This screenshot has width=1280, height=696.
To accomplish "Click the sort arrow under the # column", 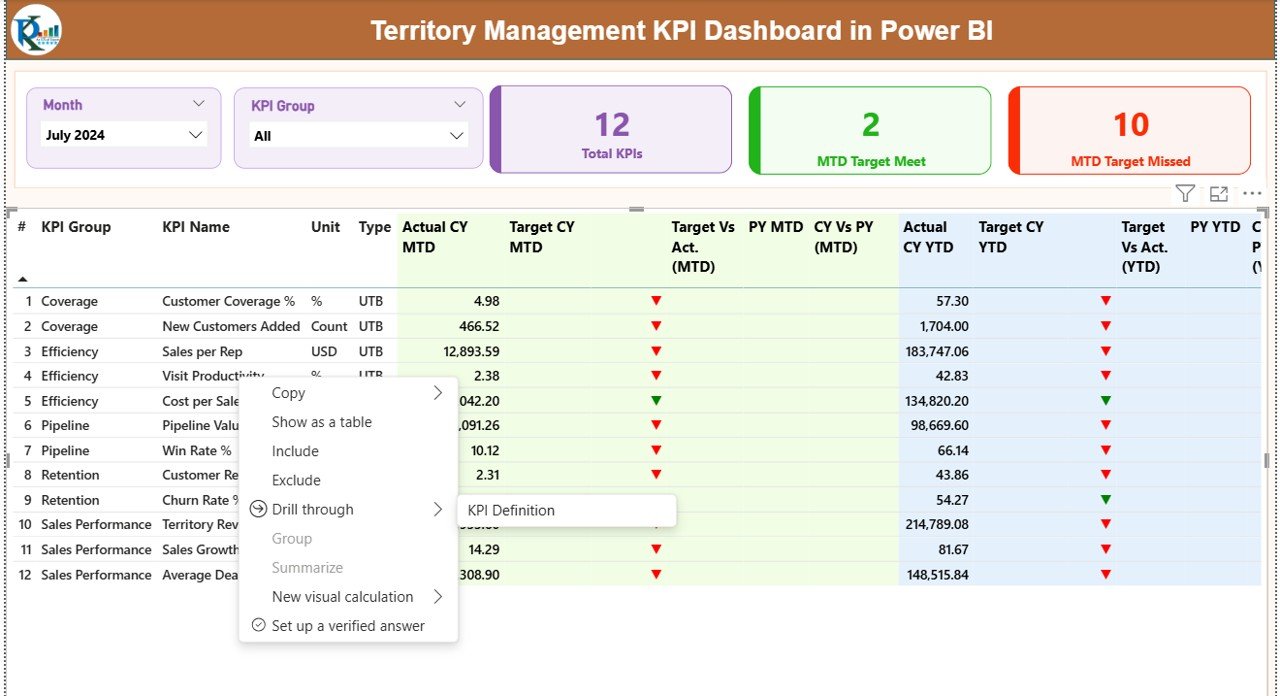I will 21,279.
